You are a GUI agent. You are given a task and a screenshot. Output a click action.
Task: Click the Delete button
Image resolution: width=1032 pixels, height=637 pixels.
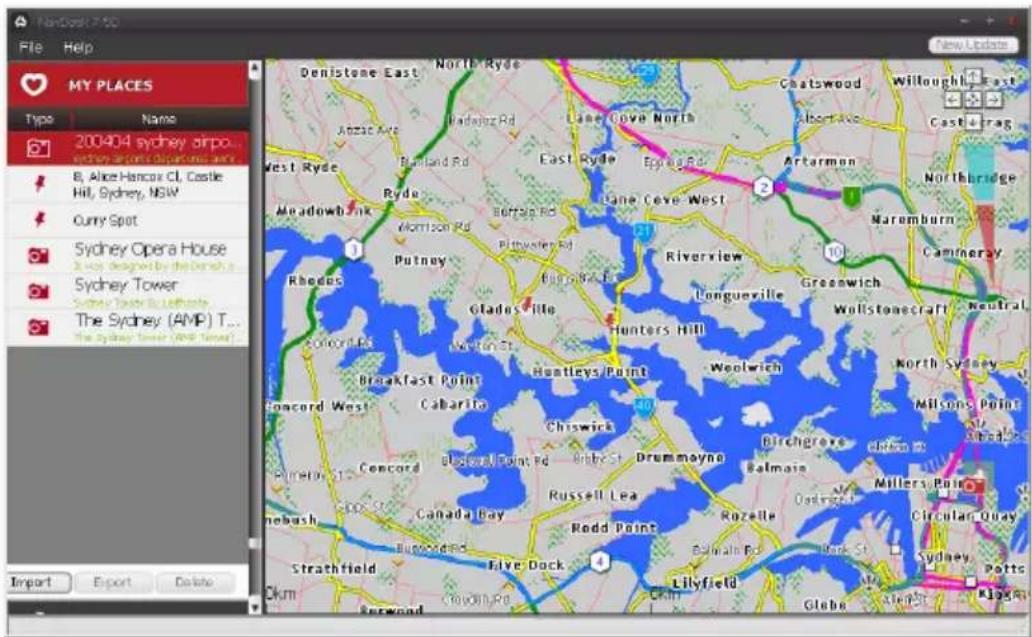(194, 582)
